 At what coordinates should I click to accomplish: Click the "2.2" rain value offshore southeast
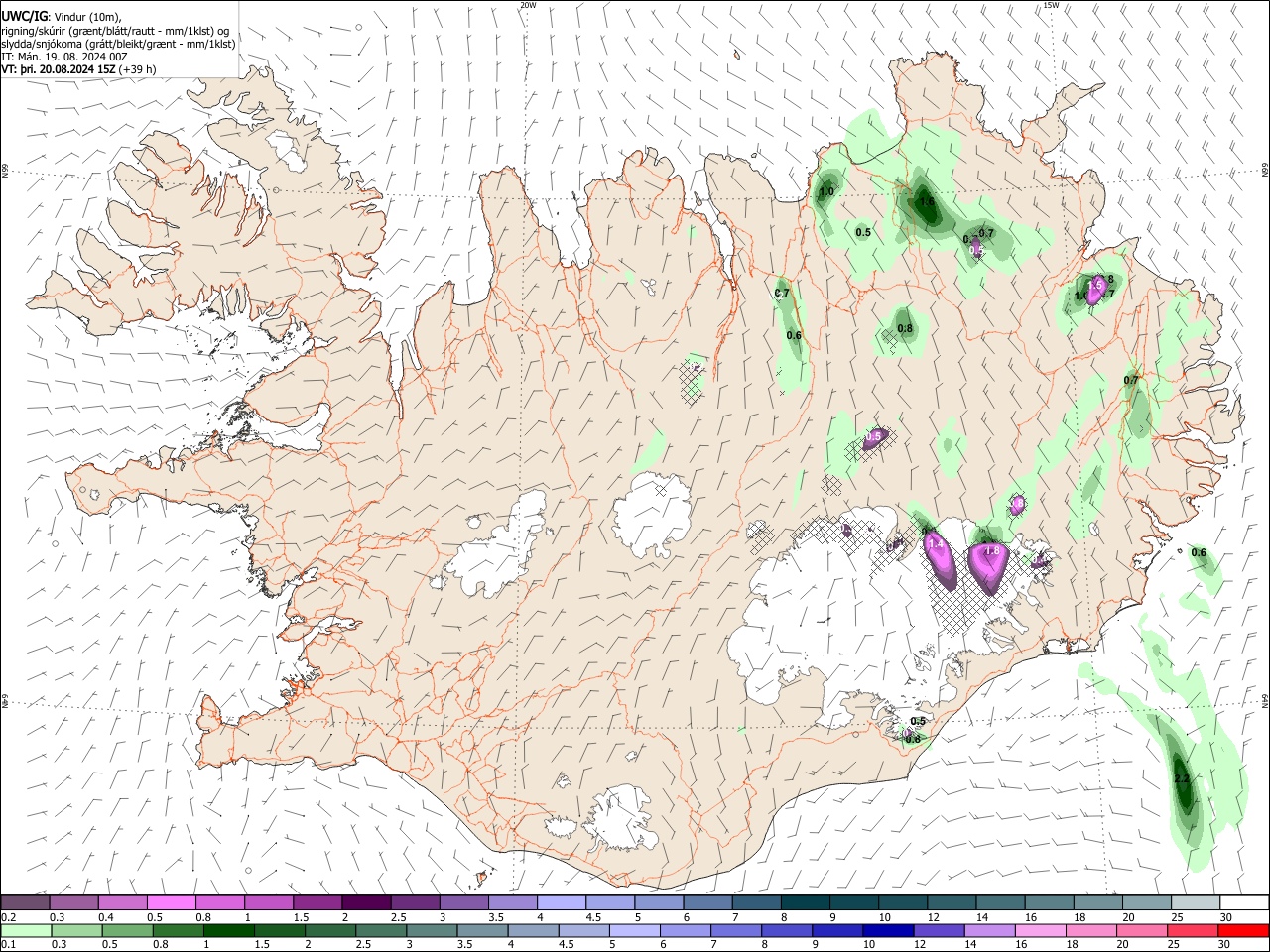[x=1181, y=780]
